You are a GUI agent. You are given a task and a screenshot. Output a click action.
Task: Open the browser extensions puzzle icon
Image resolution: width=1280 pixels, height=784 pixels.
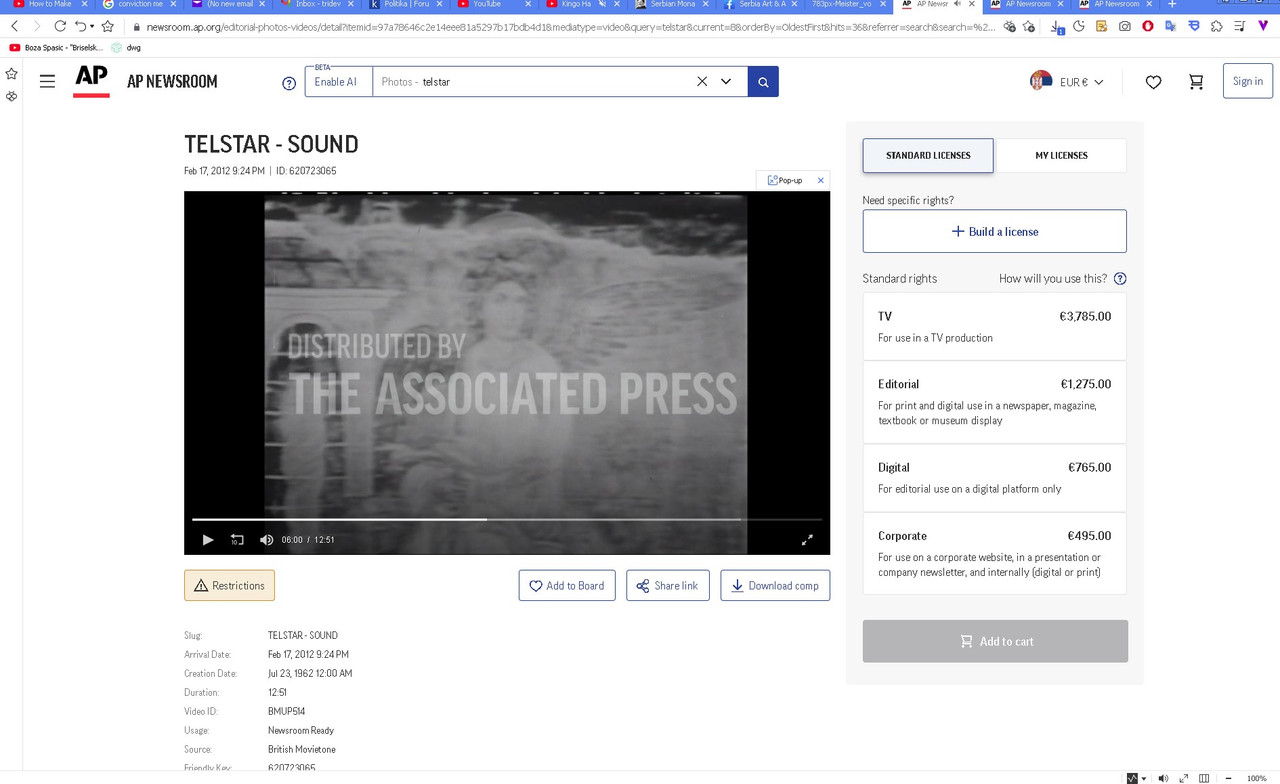click(1216, 26)
